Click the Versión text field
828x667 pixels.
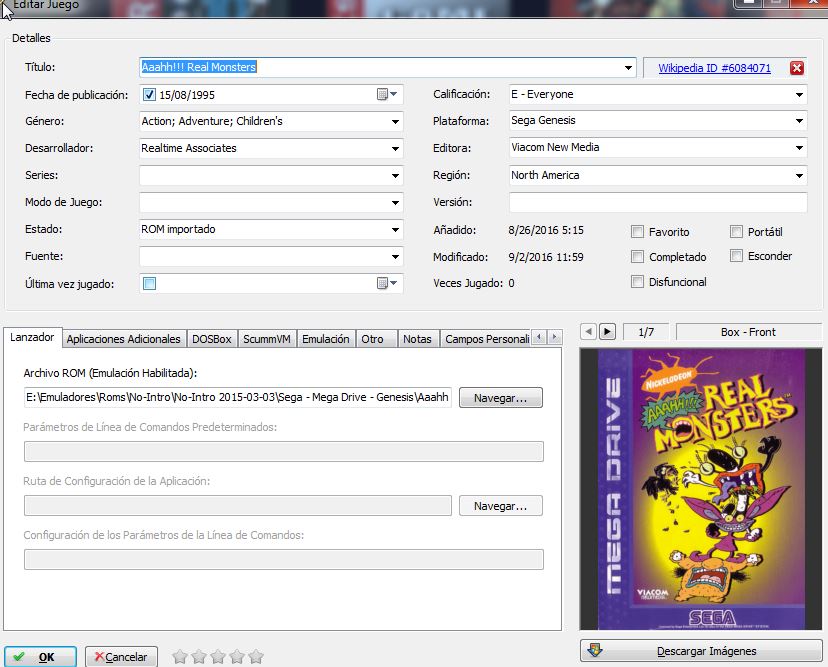pos(658,202)
